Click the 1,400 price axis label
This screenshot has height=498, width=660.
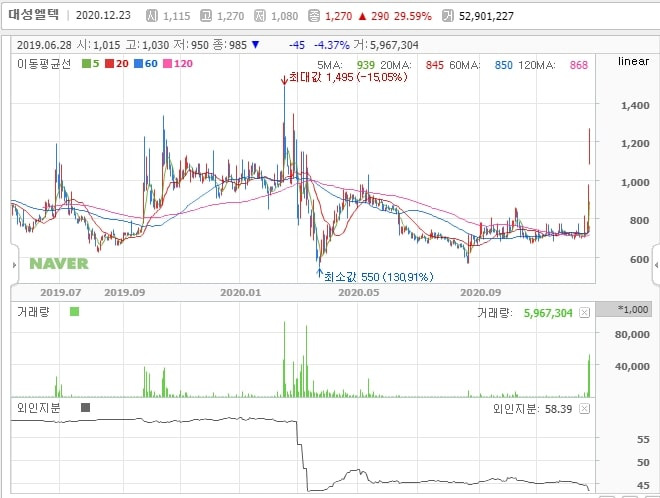[x=635, y=105]
